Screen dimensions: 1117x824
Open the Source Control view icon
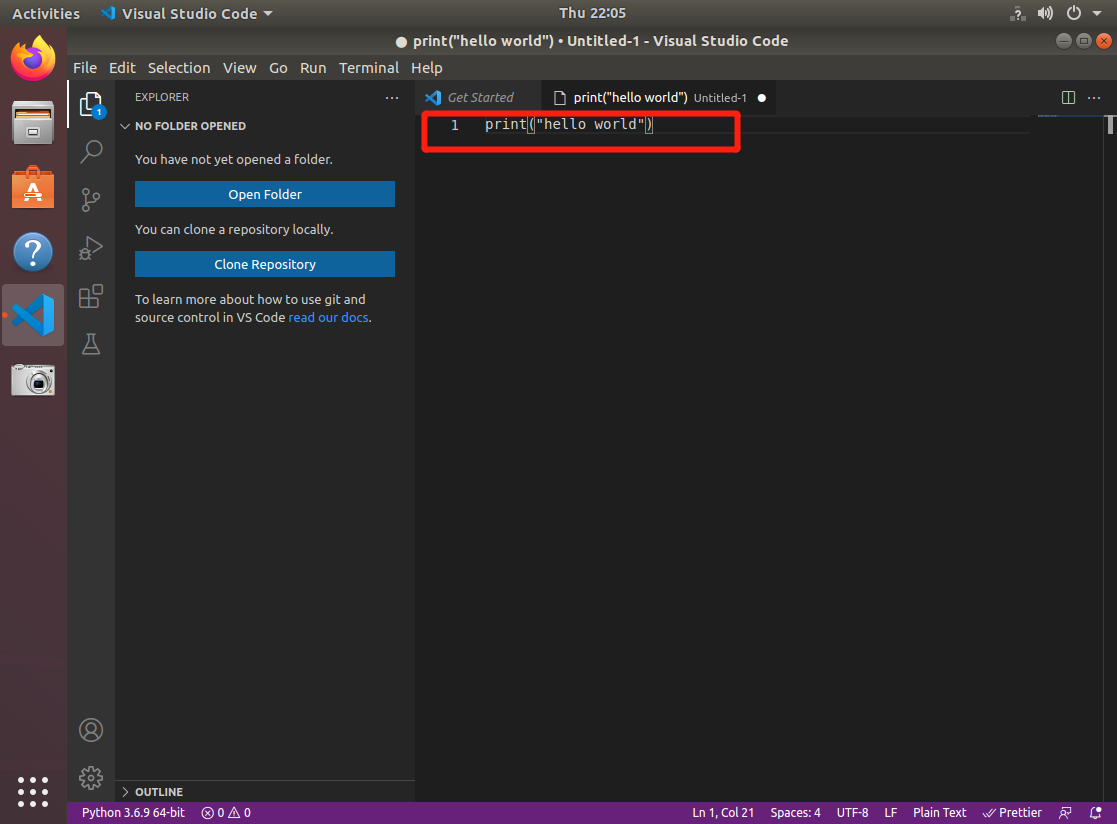91,199
